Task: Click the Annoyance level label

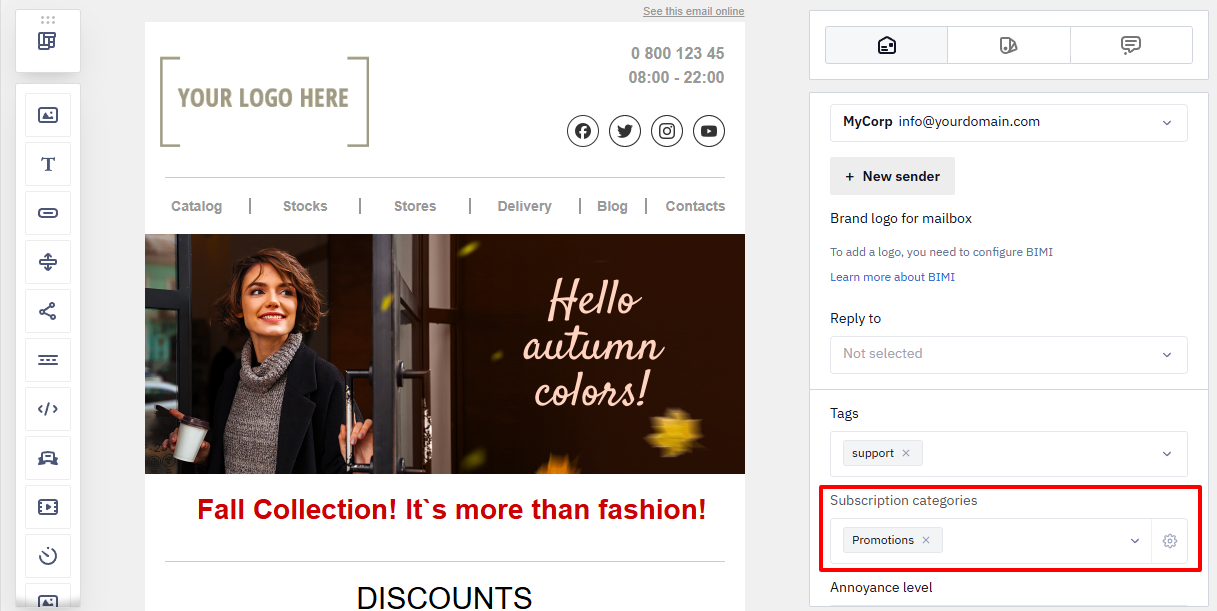Action: [881, 587]
